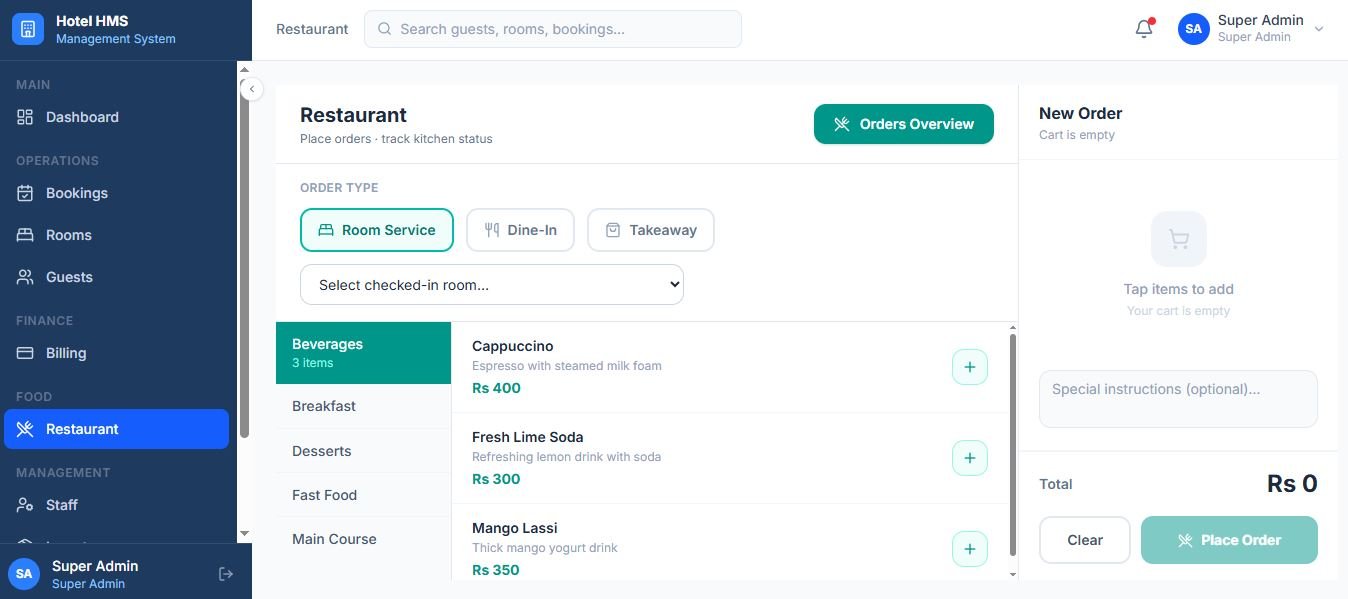The height and width of the screenshot is (599, 1348).
Task: Open the Orders Overview button
Action: tap(904, 124)
